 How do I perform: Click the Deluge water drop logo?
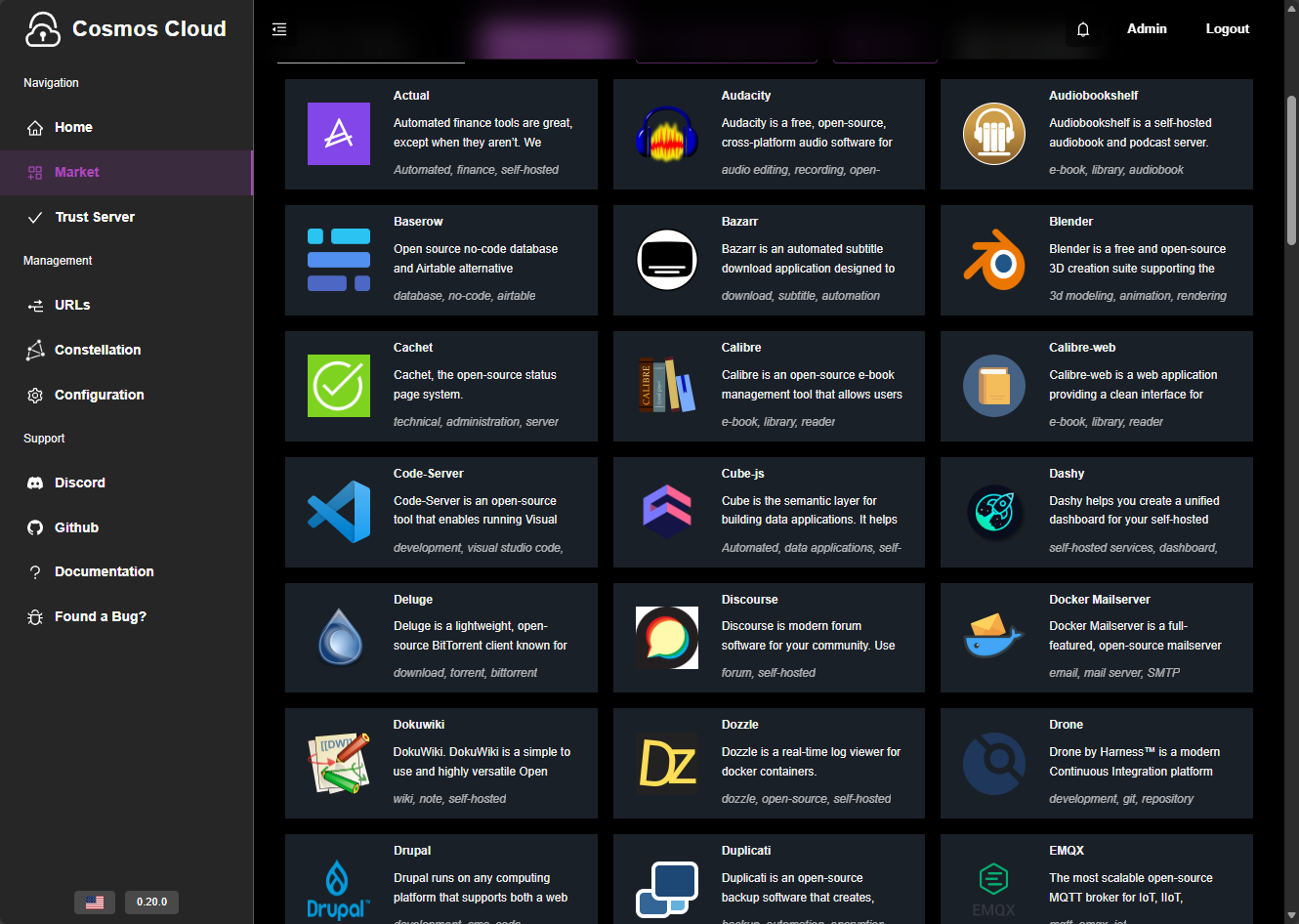pyautogui.click(x=339, y=638)
